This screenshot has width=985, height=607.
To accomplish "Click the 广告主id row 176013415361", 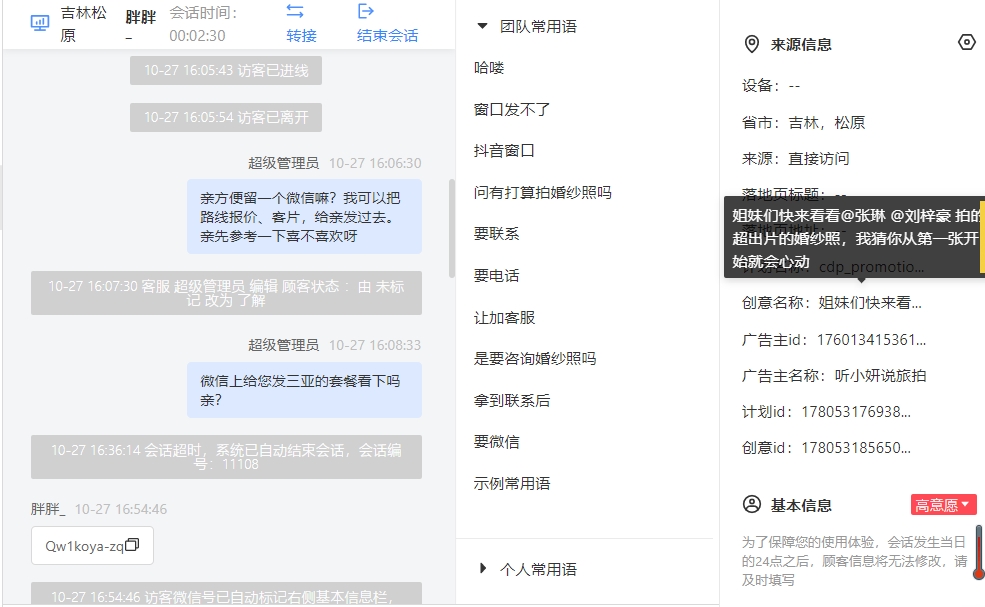I will pyautogui.click(x=834, y=340).
